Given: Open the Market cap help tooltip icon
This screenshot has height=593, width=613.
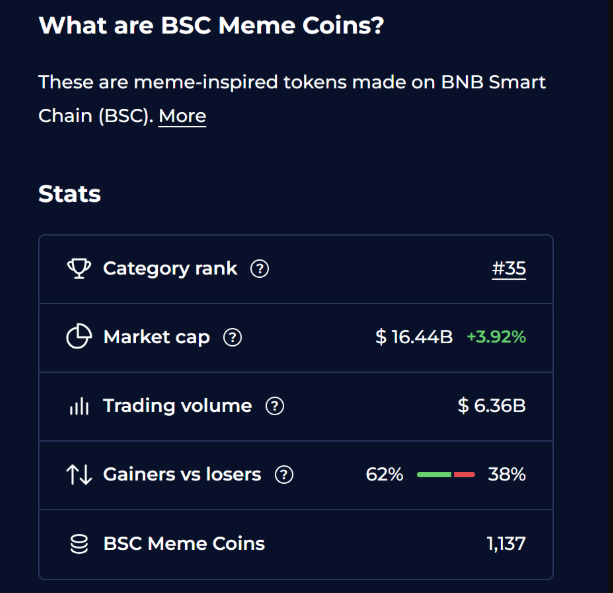Looking at the screenshot, I should [233, 338].
